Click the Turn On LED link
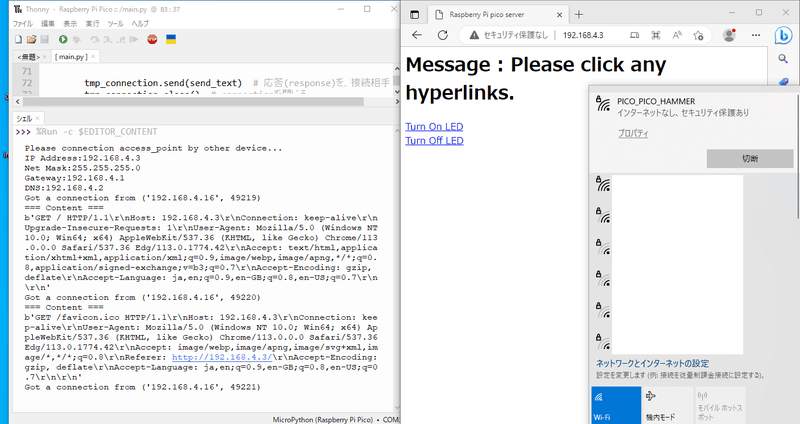 pyautogui.click(x=434, y=125)
